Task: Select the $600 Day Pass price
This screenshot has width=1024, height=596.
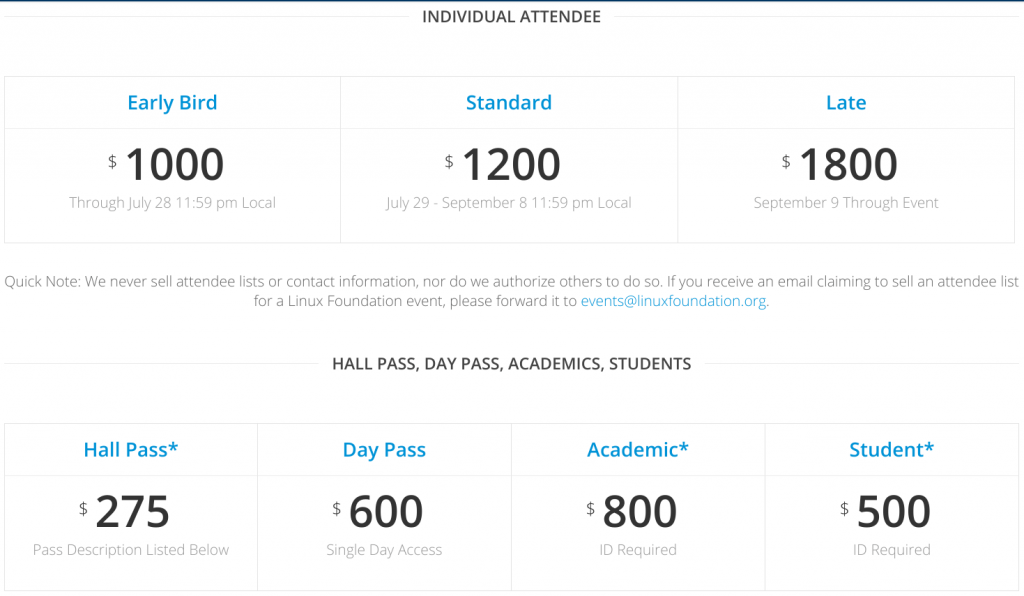Action: [x=386, y=512]
